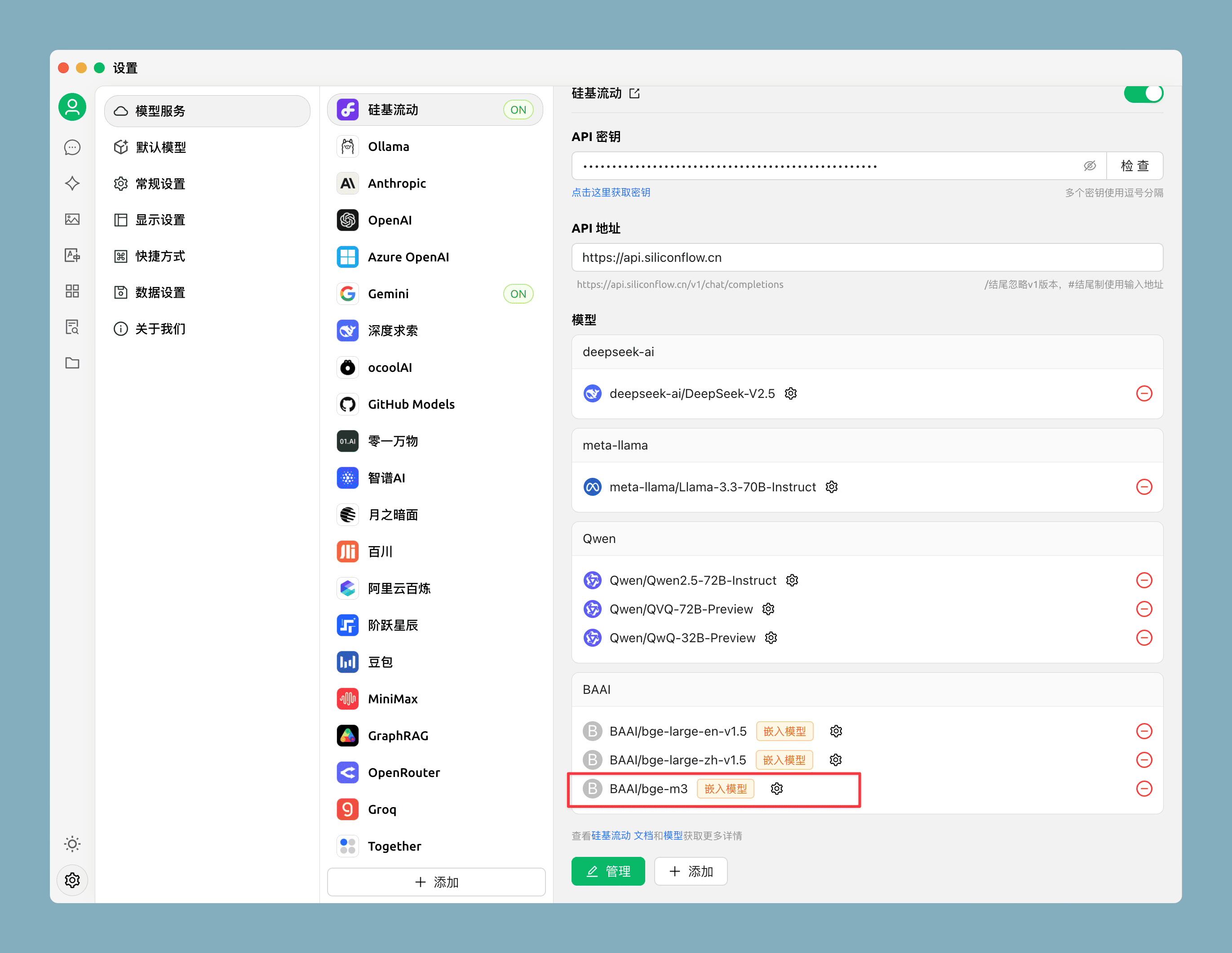The image size is (1232, 953).
Task: Open the translate sidebar icon
Action: [72, 255]
